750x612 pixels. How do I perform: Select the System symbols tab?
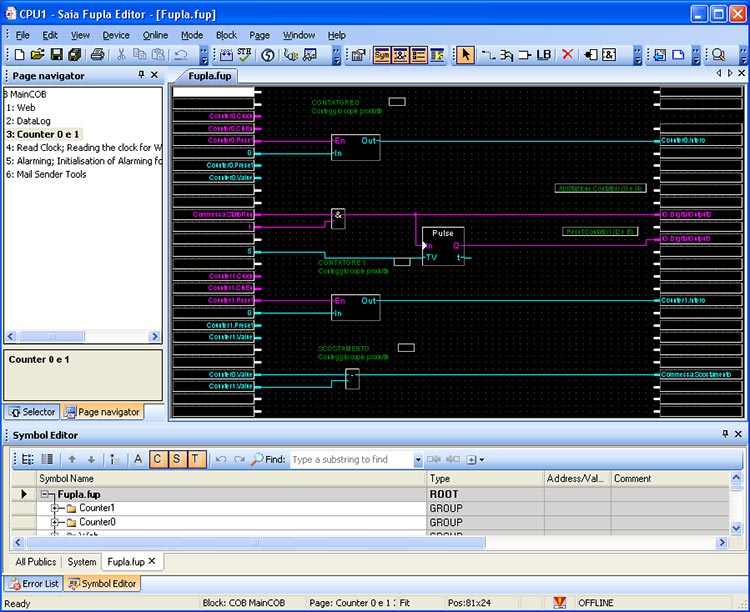(82, 561)
